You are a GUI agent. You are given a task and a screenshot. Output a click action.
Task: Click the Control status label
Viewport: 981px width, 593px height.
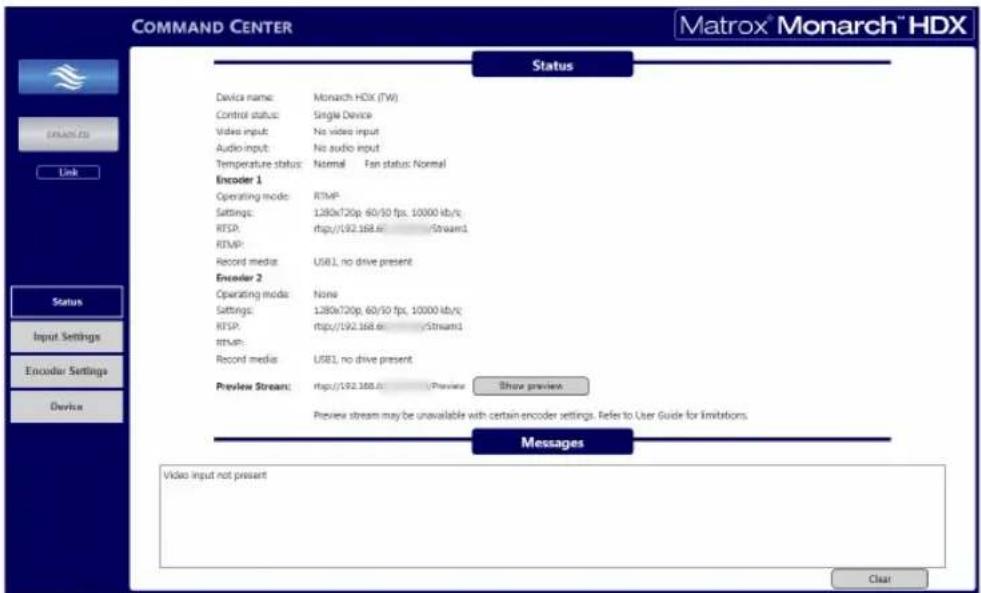247,115
